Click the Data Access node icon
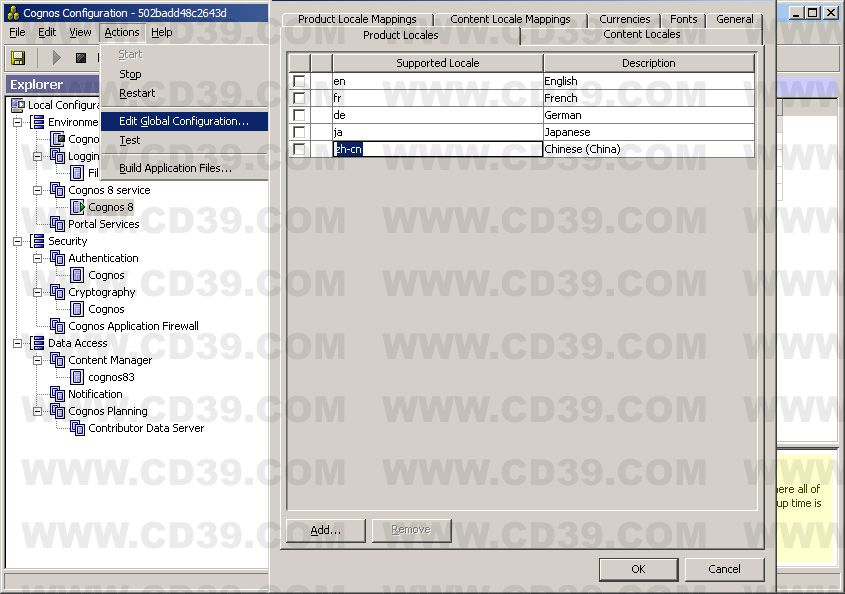The height and width of the screenshot is (594, 845). pos(38,343)
